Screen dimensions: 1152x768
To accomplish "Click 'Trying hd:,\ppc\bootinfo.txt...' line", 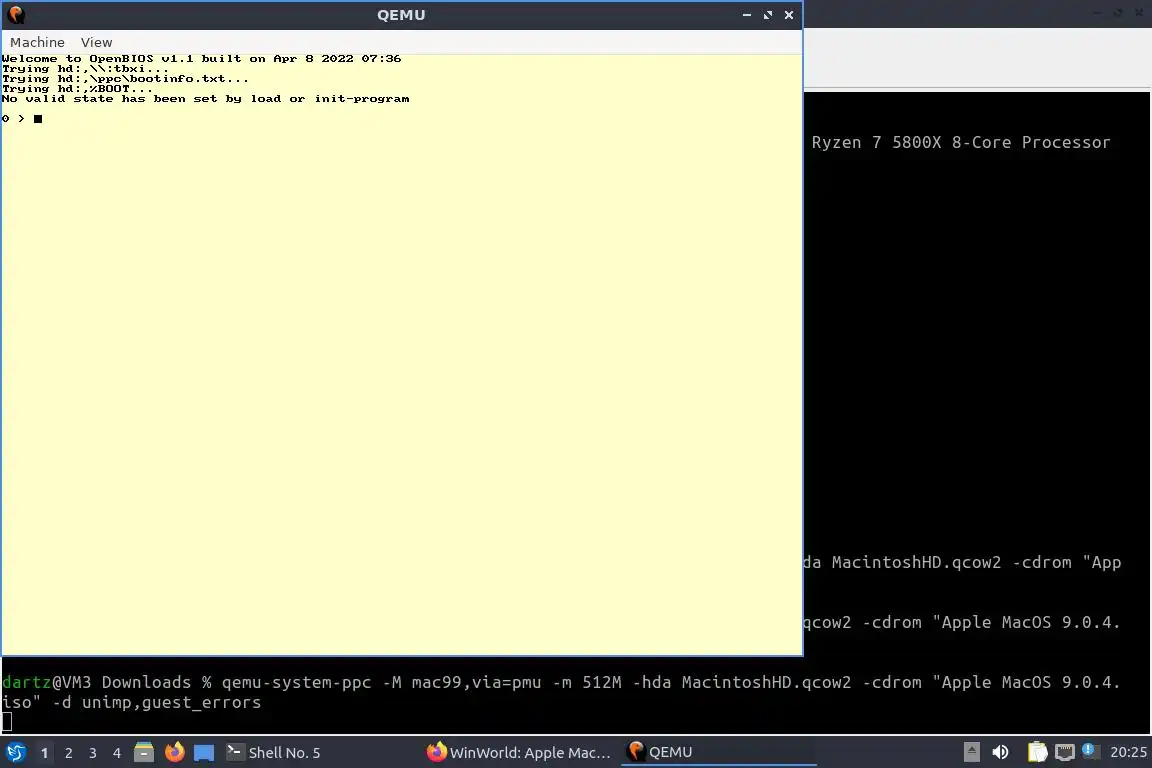I will tap(125, 79).
